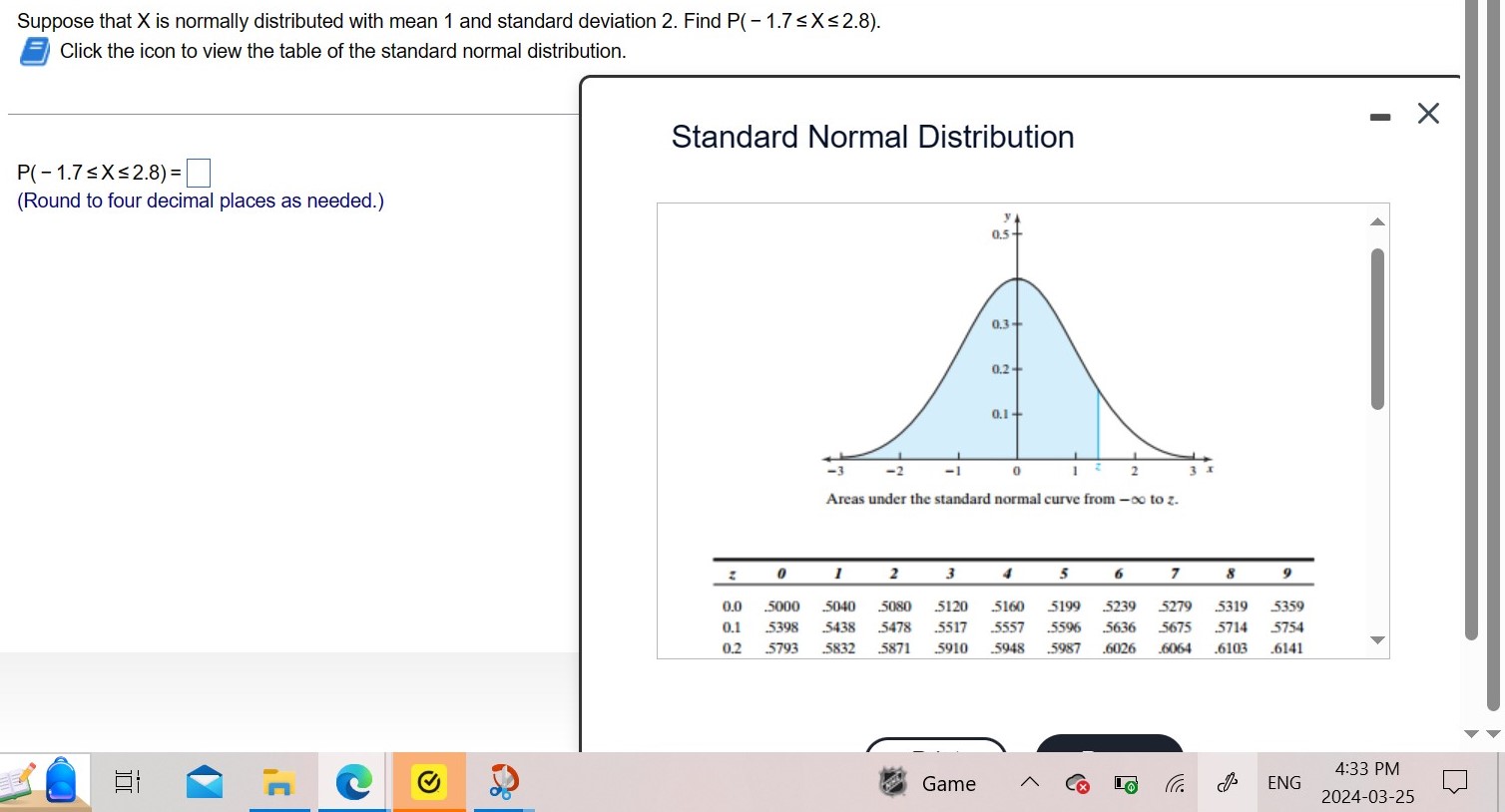
Task: Open the yellow checkmark to-do app
Action: click(x=429, y=782)
